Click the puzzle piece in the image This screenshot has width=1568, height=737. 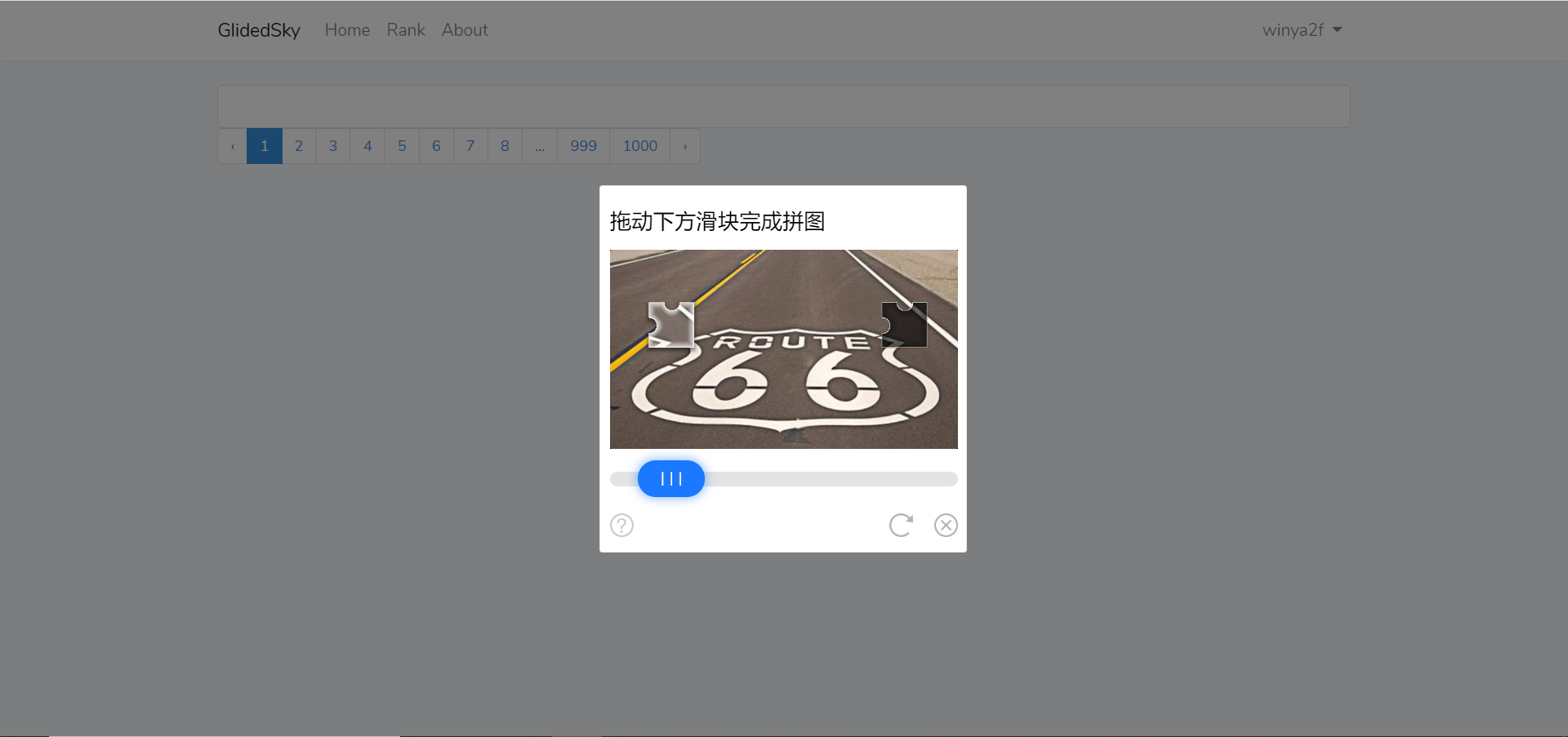click(x=670, y=324)
